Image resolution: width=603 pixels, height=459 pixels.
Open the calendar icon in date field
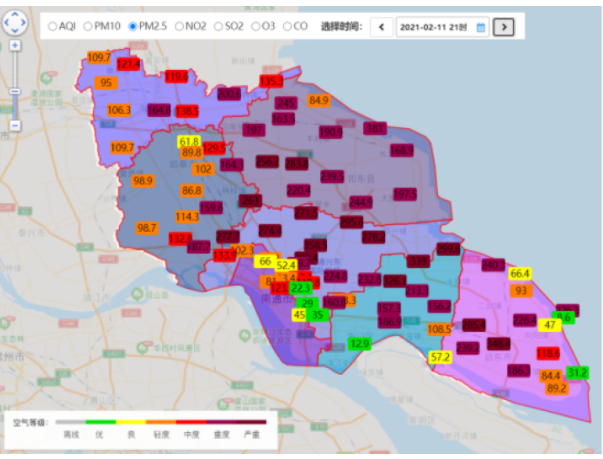[480, 27]
